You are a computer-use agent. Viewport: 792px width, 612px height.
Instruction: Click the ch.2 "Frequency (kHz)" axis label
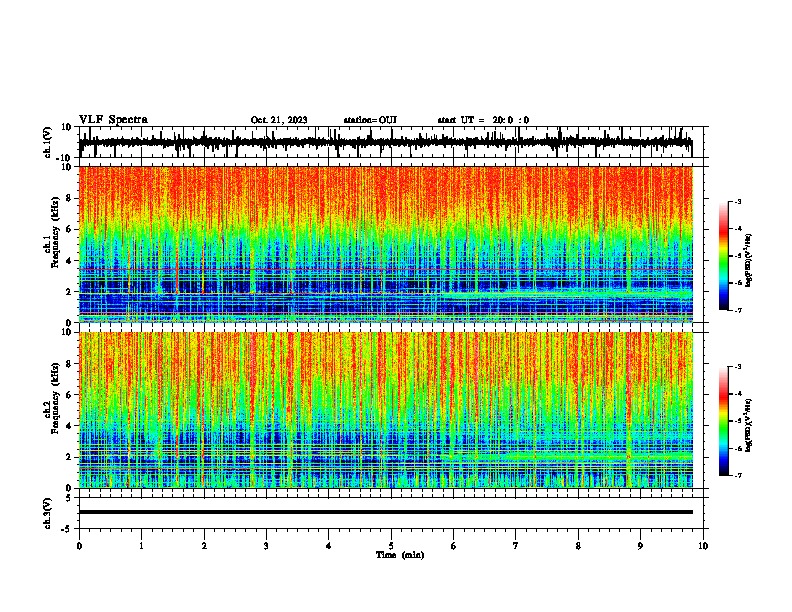click(55, 398)
